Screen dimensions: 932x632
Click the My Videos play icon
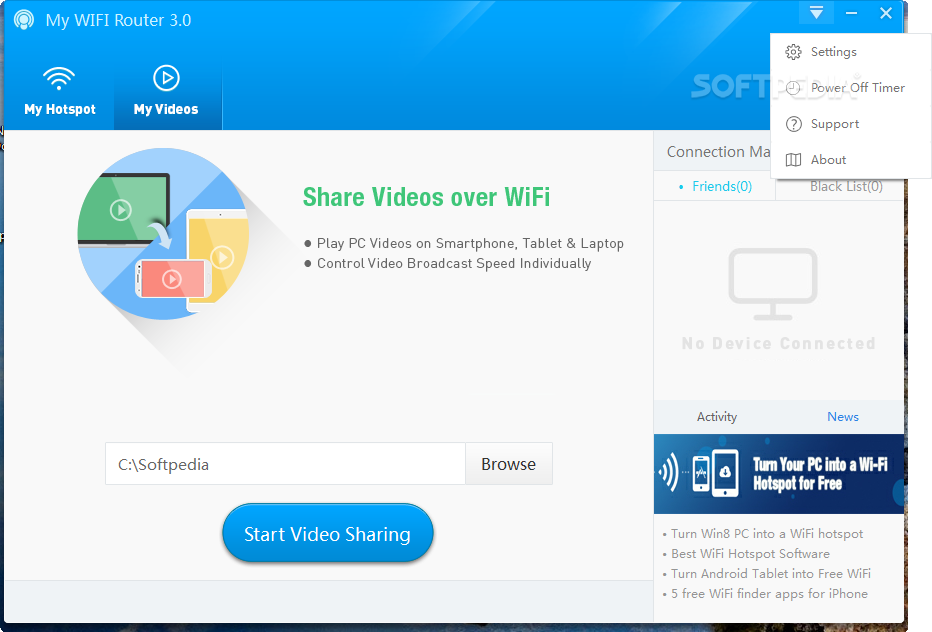click(166, 78)
